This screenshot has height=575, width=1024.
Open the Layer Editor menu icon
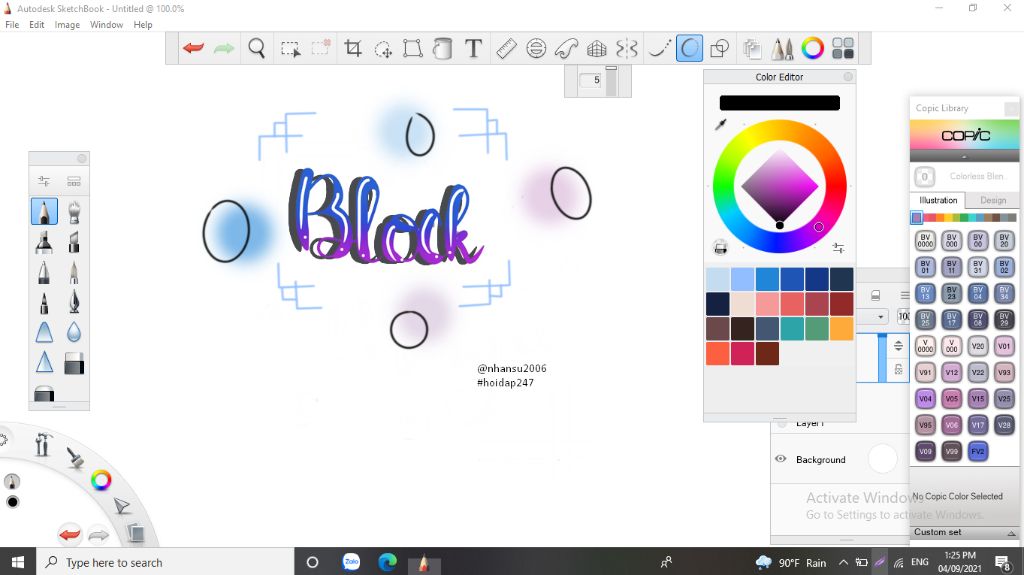tap(904, 295)
